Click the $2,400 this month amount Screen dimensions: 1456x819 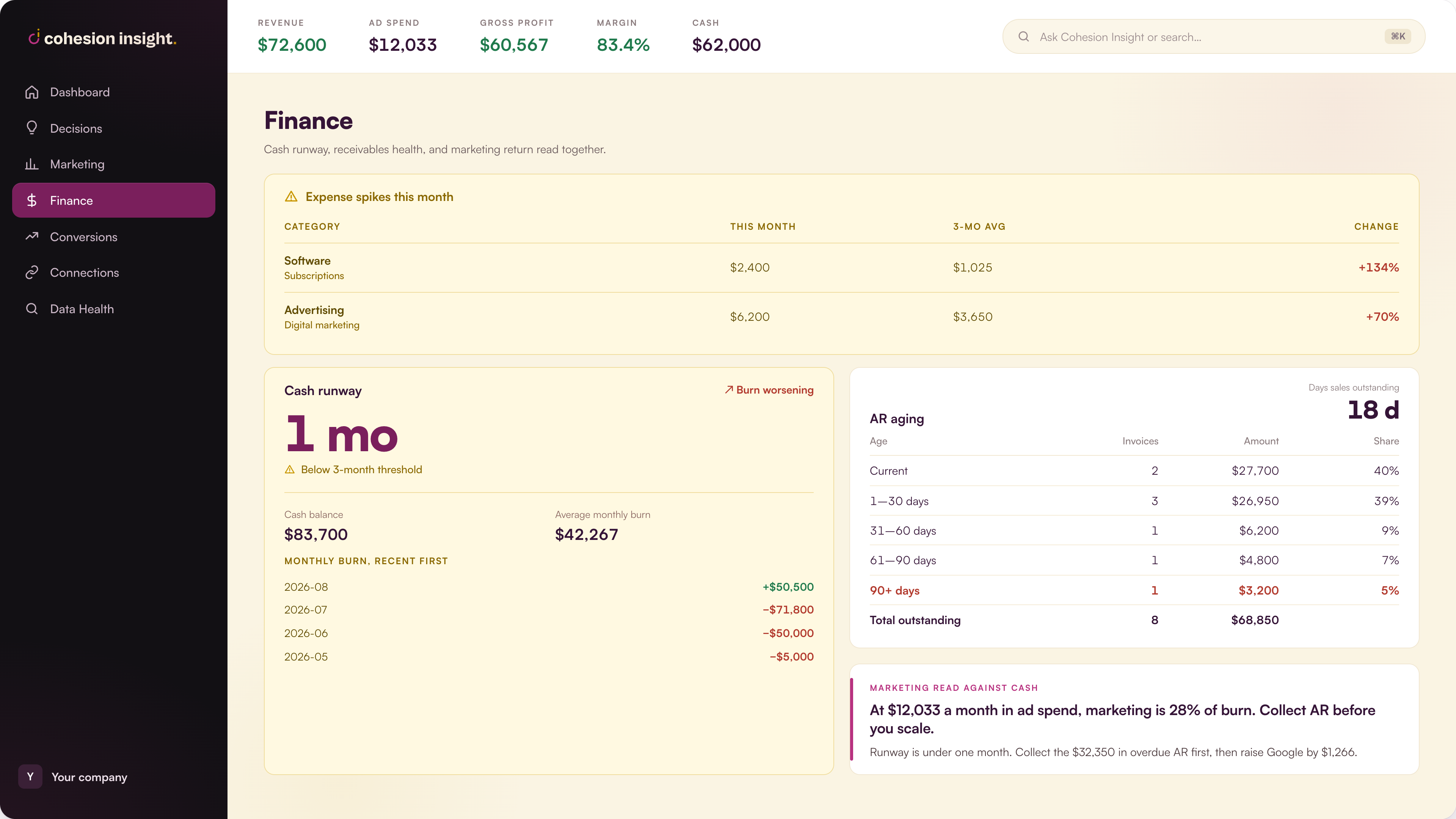click(750, 267)
